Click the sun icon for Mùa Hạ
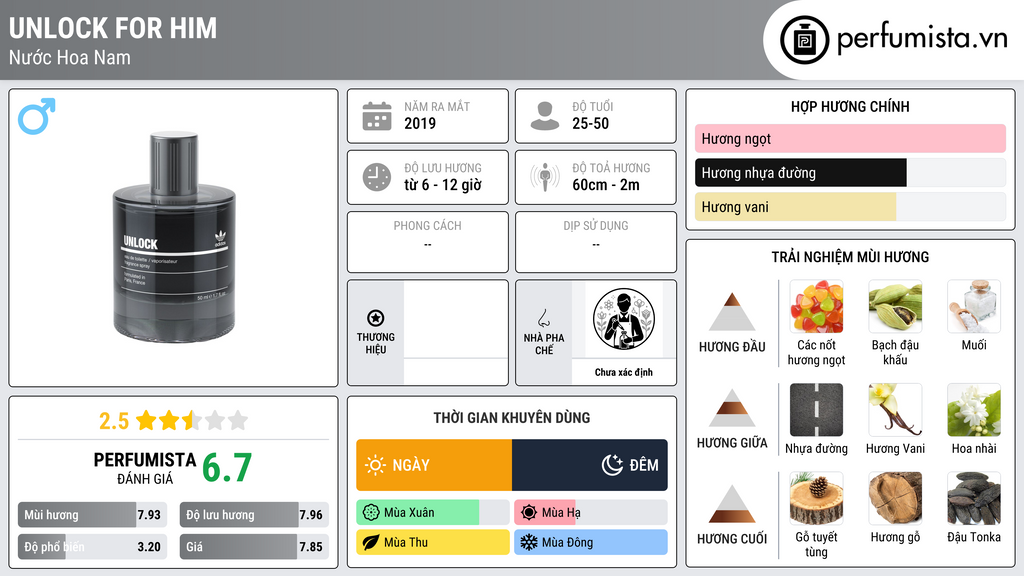This screenshot has width=1024, height=576. click(529, 513)
